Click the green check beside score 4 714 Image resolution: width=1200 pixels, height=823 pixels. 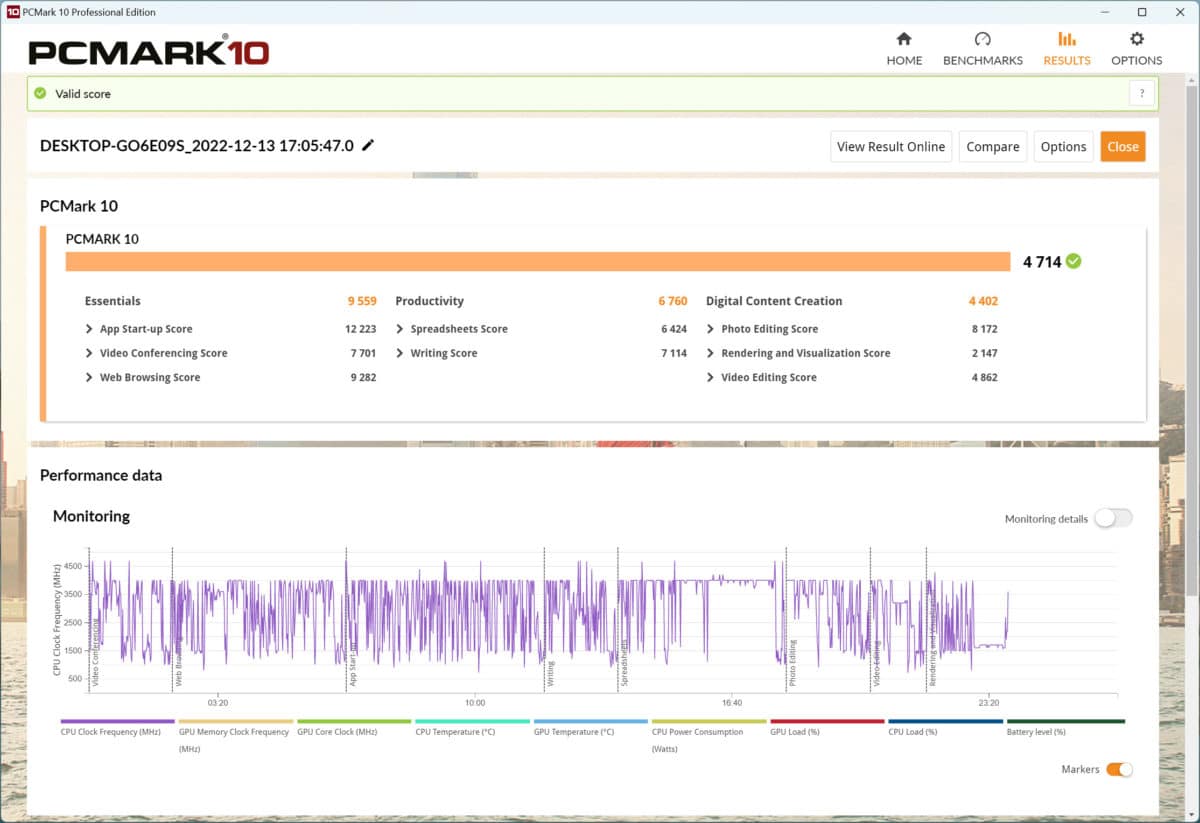(1073, 261)
